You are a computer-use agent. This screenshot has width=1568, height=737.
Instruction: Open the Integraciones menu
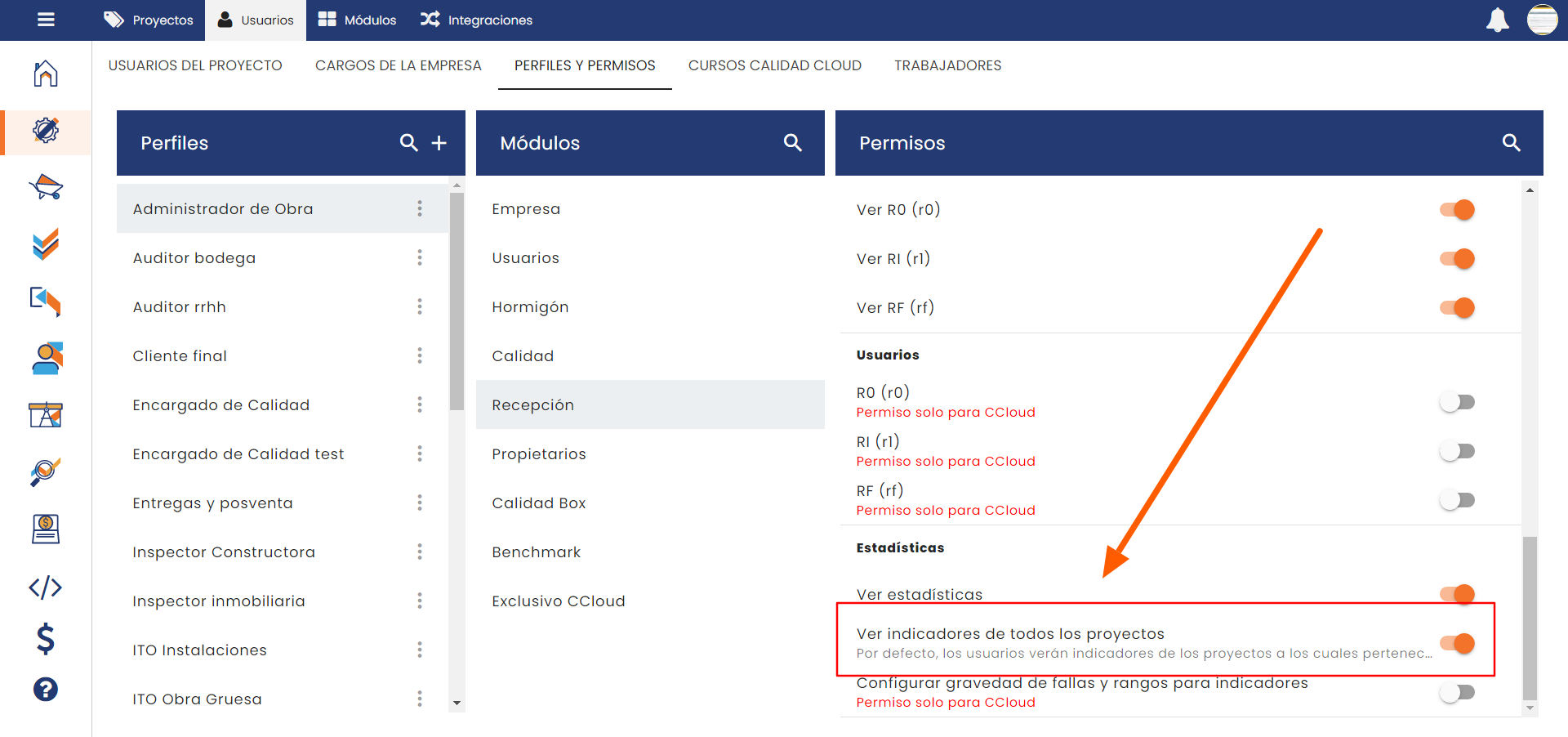click(x=477, y=20)
